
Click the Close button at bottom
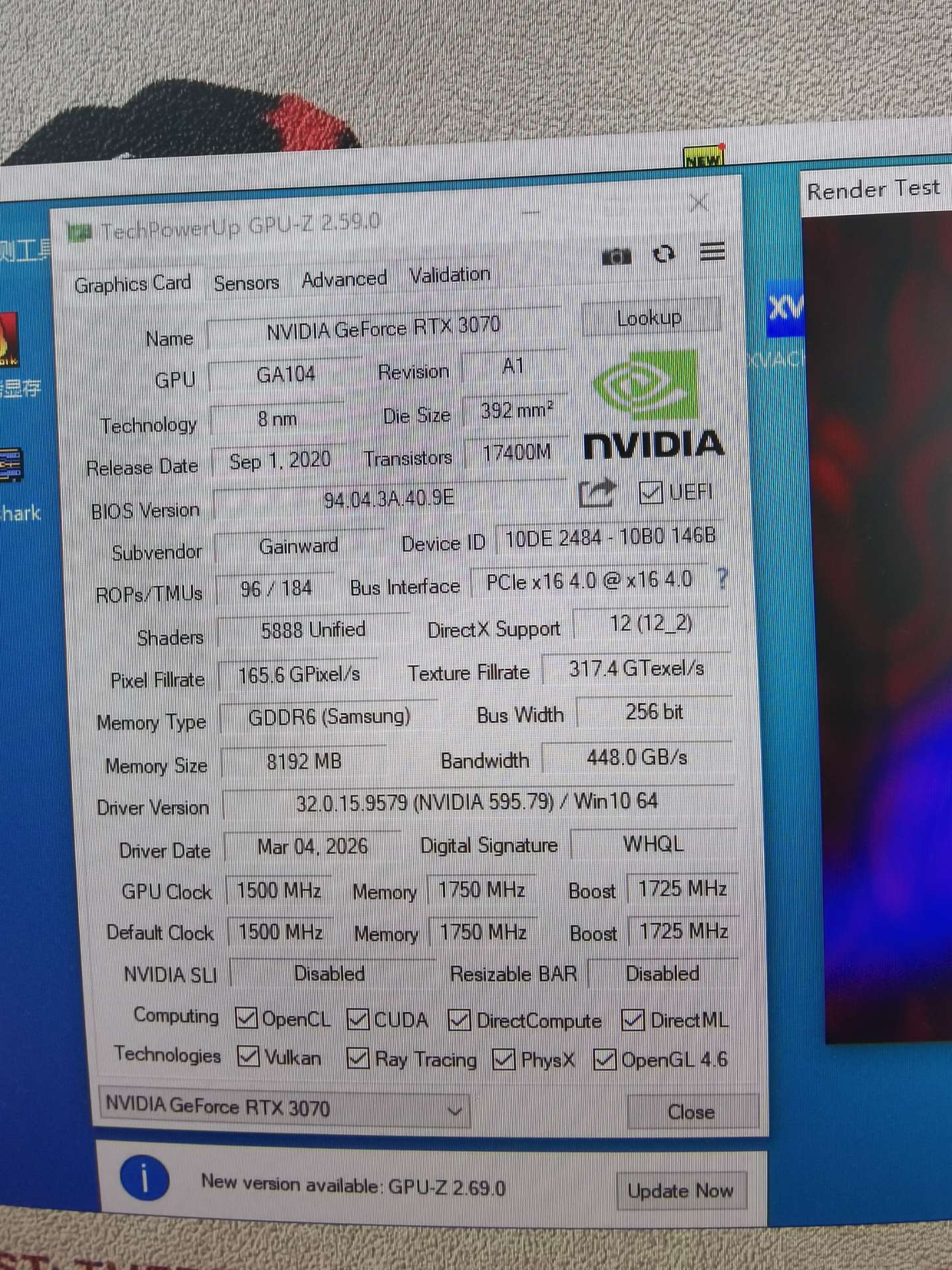coord(691,1112)
